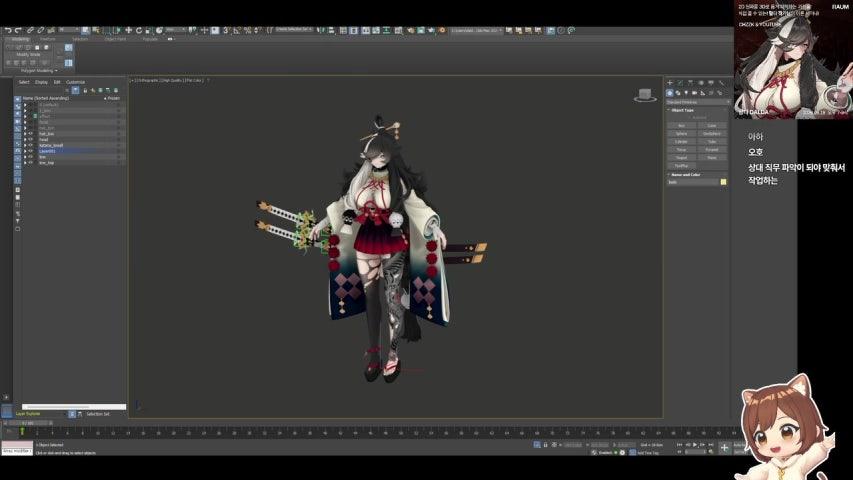
Task: Select Geometry category icon in Create panel
Action: (x=670, y=93)
